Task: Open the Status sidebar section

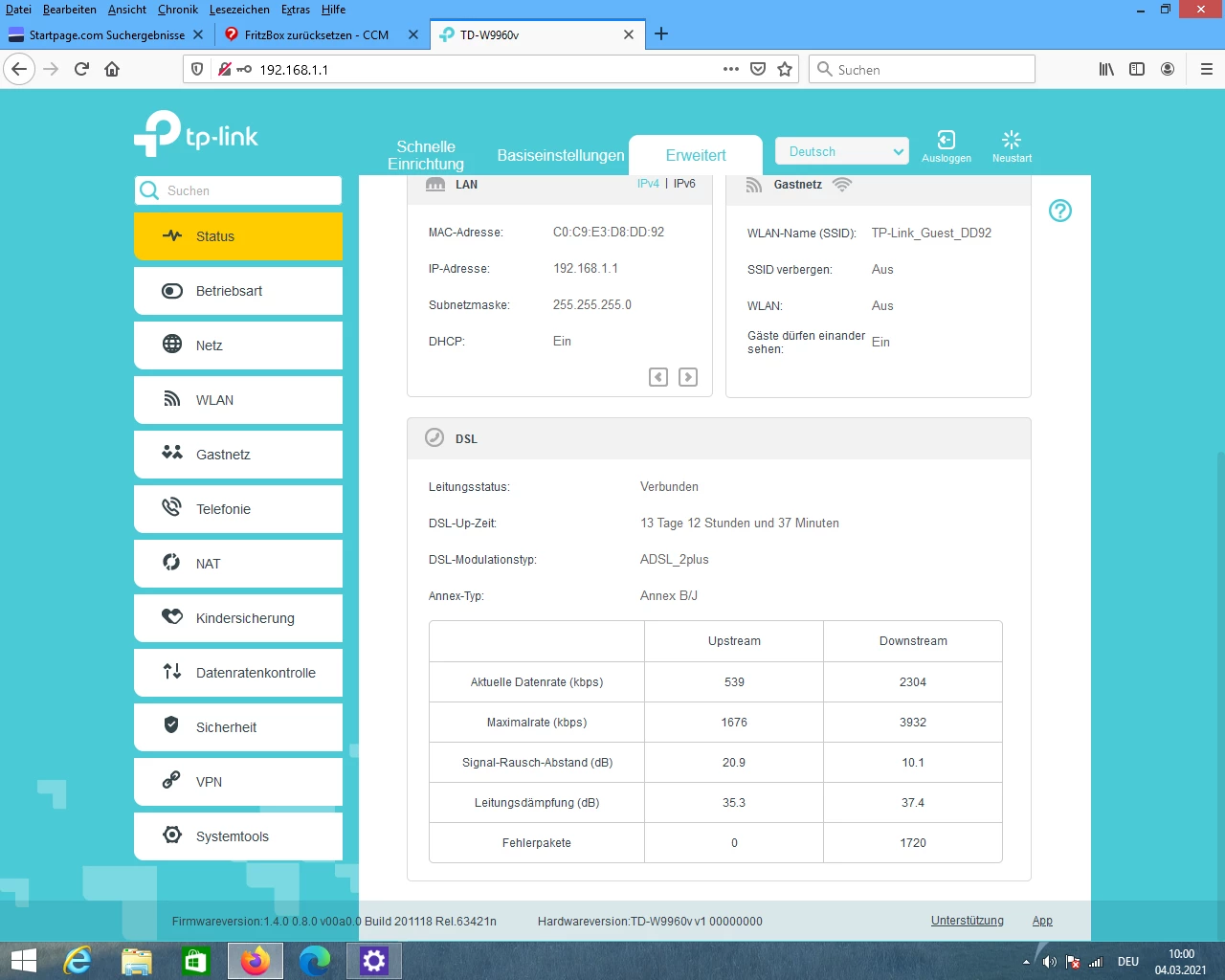Action: (238, 236)
